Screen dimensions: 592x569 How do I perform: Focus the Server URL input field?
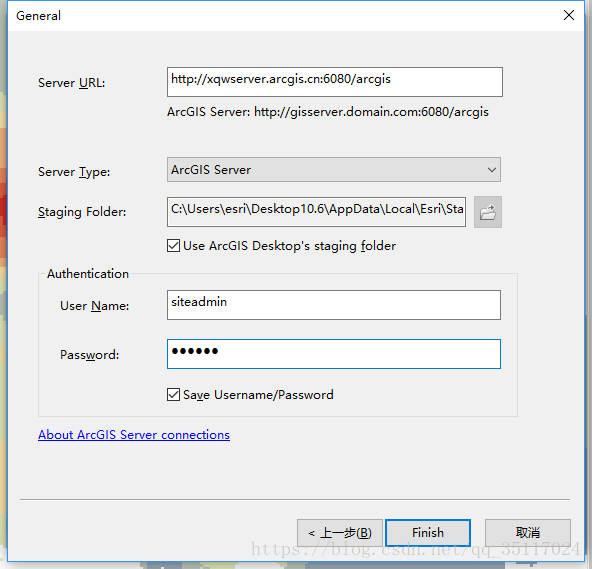(x=335, y=82)
